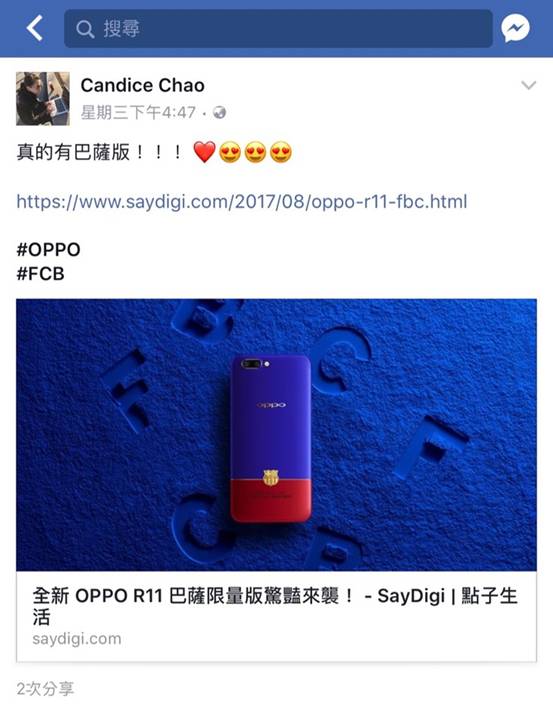Tap the first heart-eyes emoji
Image resolution: width=553 pixels, height=710 pixels.
click(x=230, y=152)
